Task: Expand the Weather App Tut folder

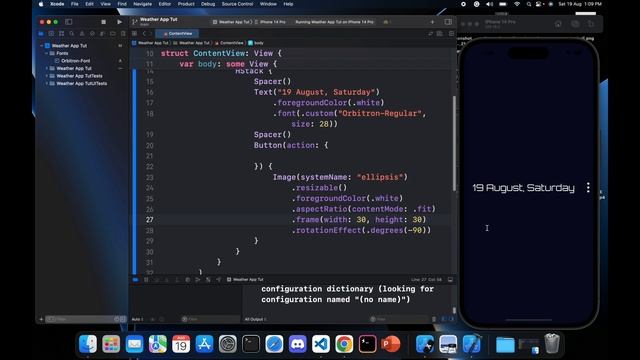Action: pos(47,68)
